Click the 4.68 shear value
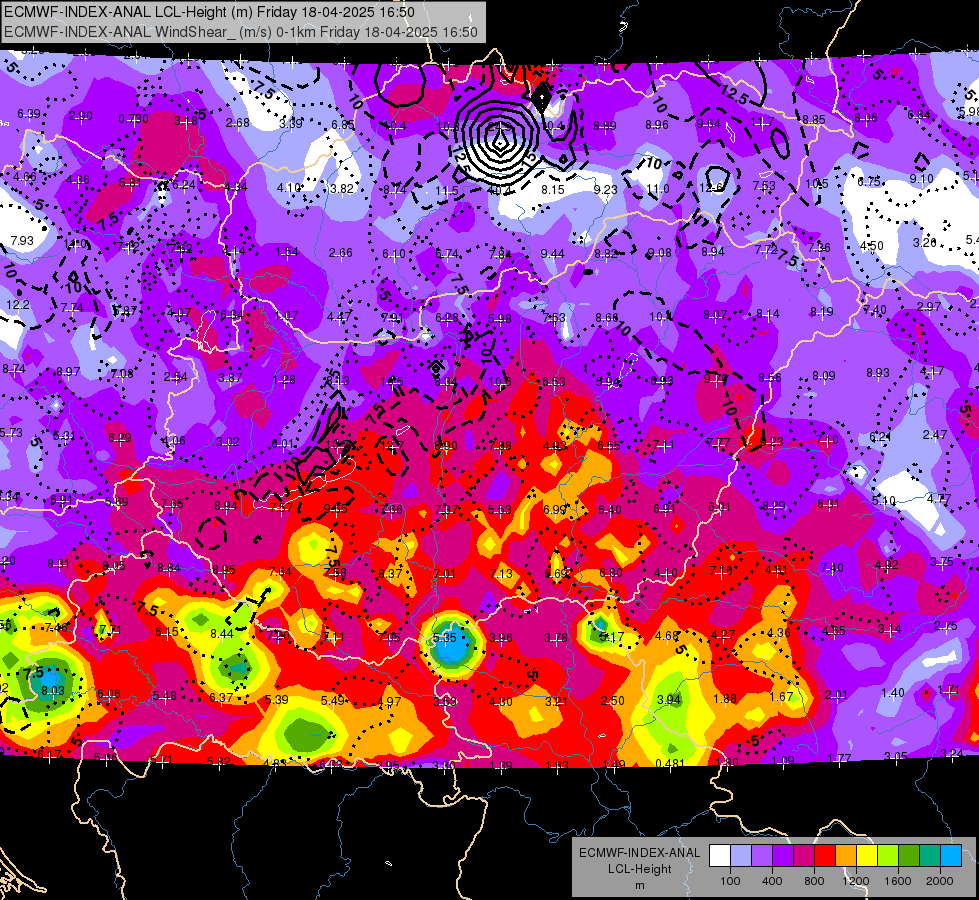The height and width of the screenshot is (900, 979). point(667,636)
